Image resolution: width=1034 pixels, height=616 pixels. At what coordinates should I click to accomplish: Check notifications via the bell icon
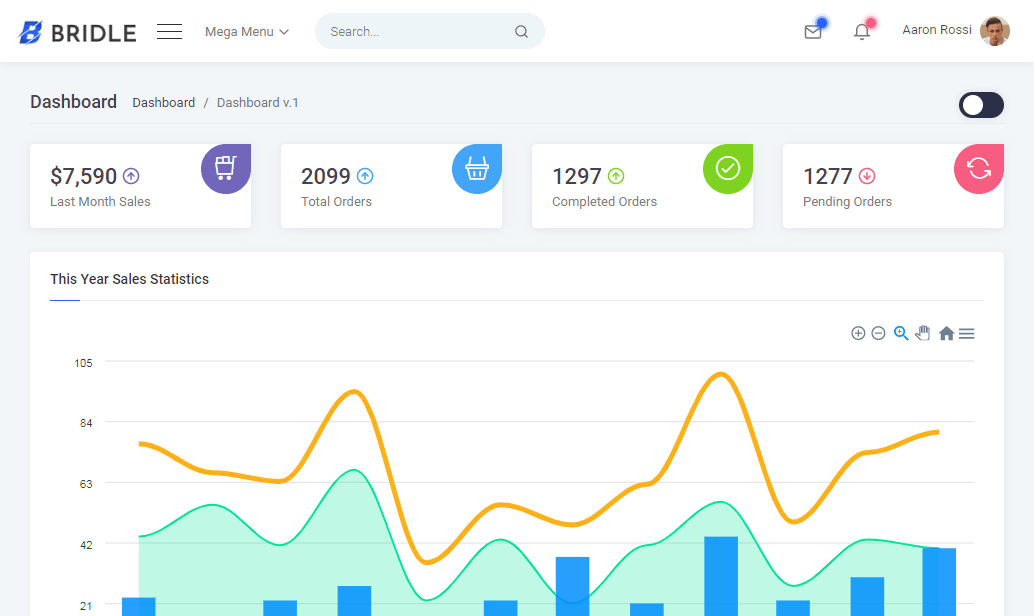pyautogui.click(x=861, y=31)
